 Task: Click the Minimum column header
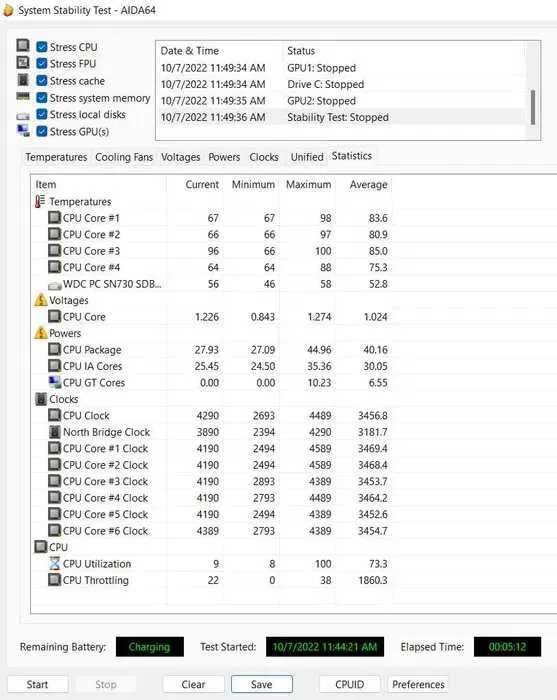[253, 184]
